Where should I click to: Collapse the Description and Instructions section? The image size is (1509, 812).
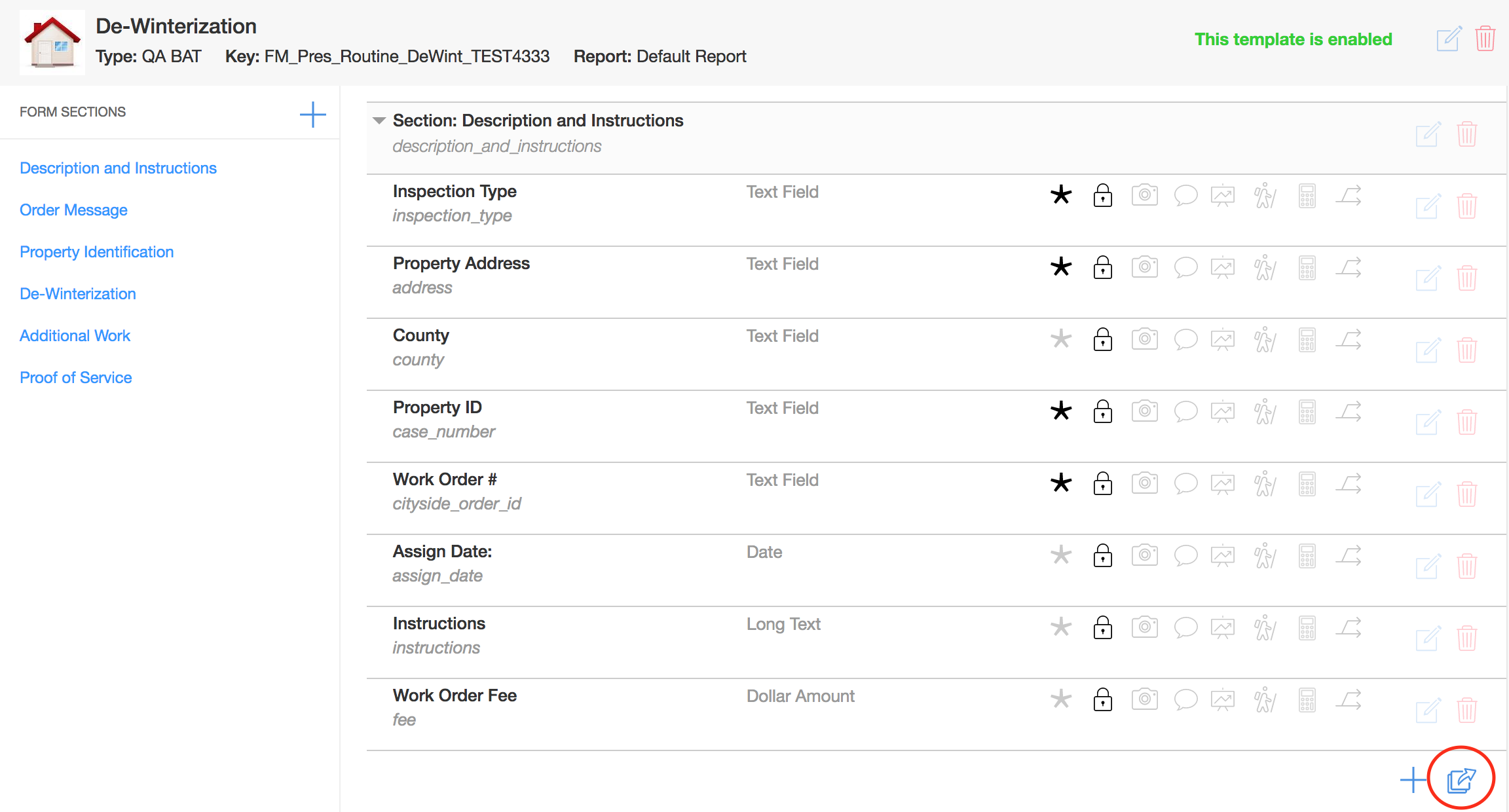(x=379, y=120)
